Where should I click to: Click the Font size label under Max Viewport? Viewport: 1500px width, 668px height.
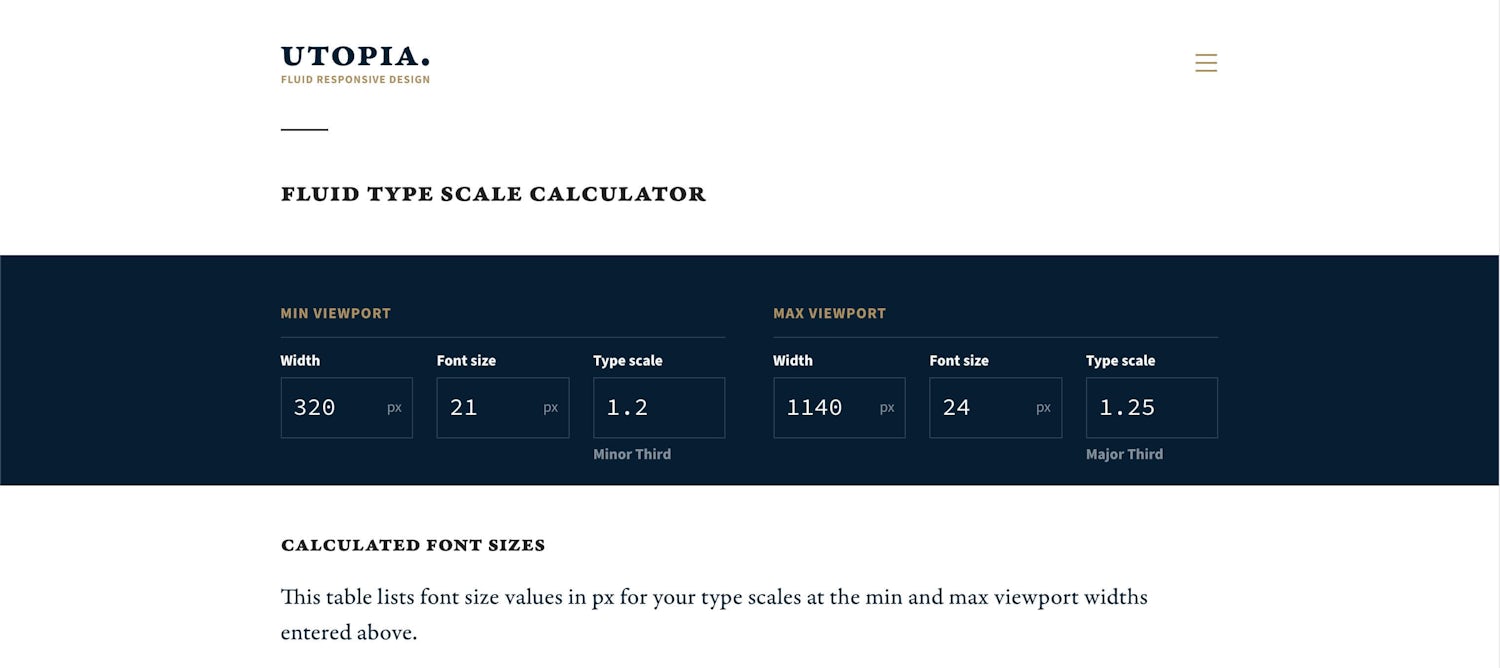(x=959, y=361)
